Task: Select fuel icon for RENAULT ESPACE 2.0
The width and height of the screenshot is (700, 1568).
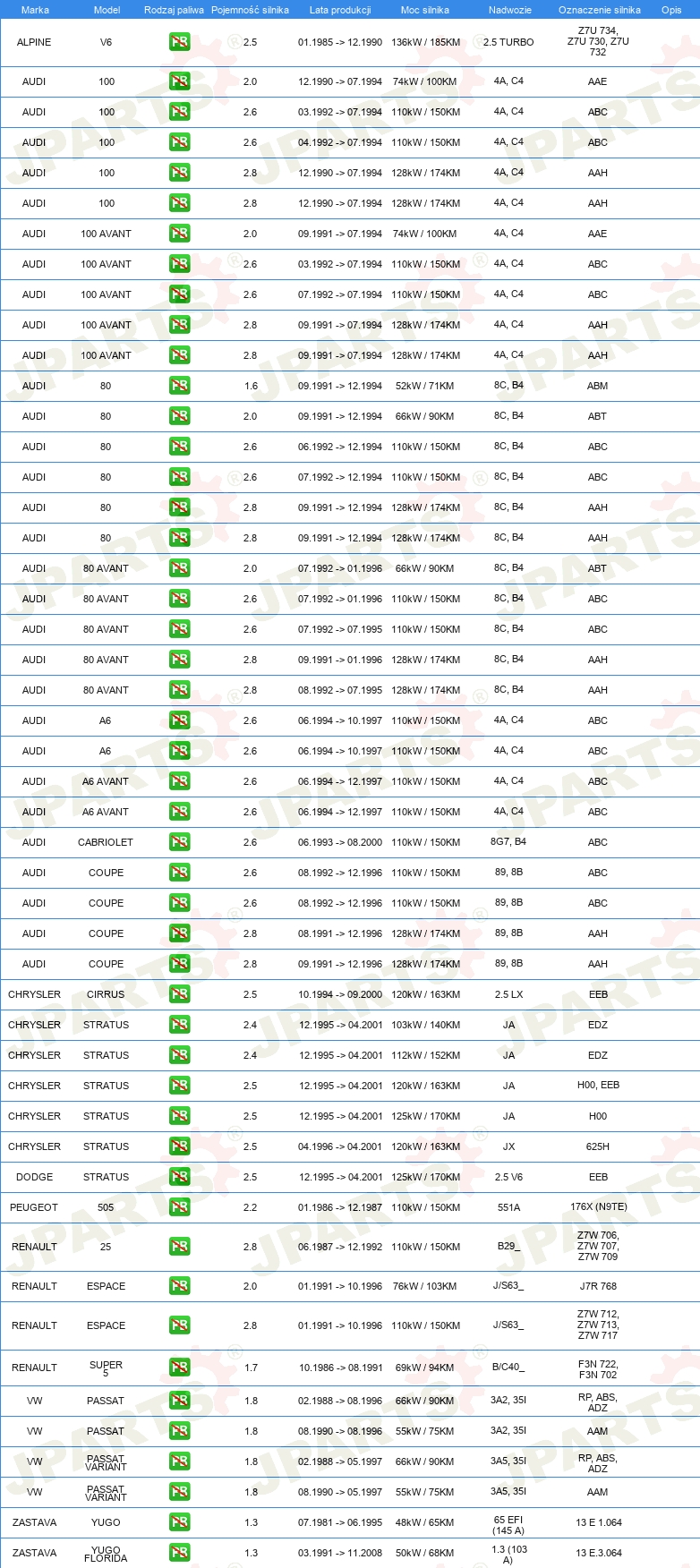Action: (180, 1286)
